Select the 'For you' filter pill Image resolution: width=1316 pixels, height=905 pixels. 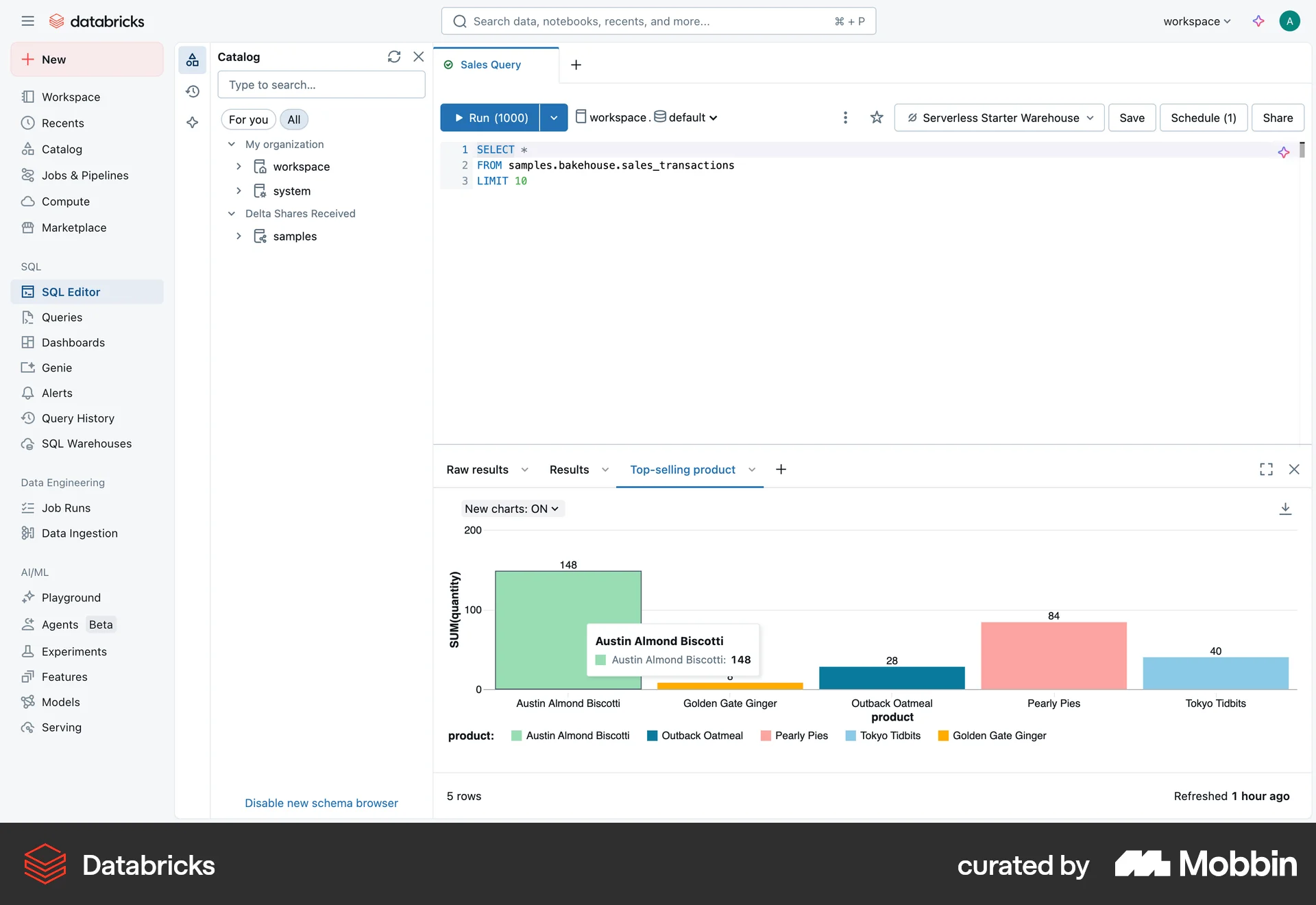pyautogui.click(x=248, y=119)
